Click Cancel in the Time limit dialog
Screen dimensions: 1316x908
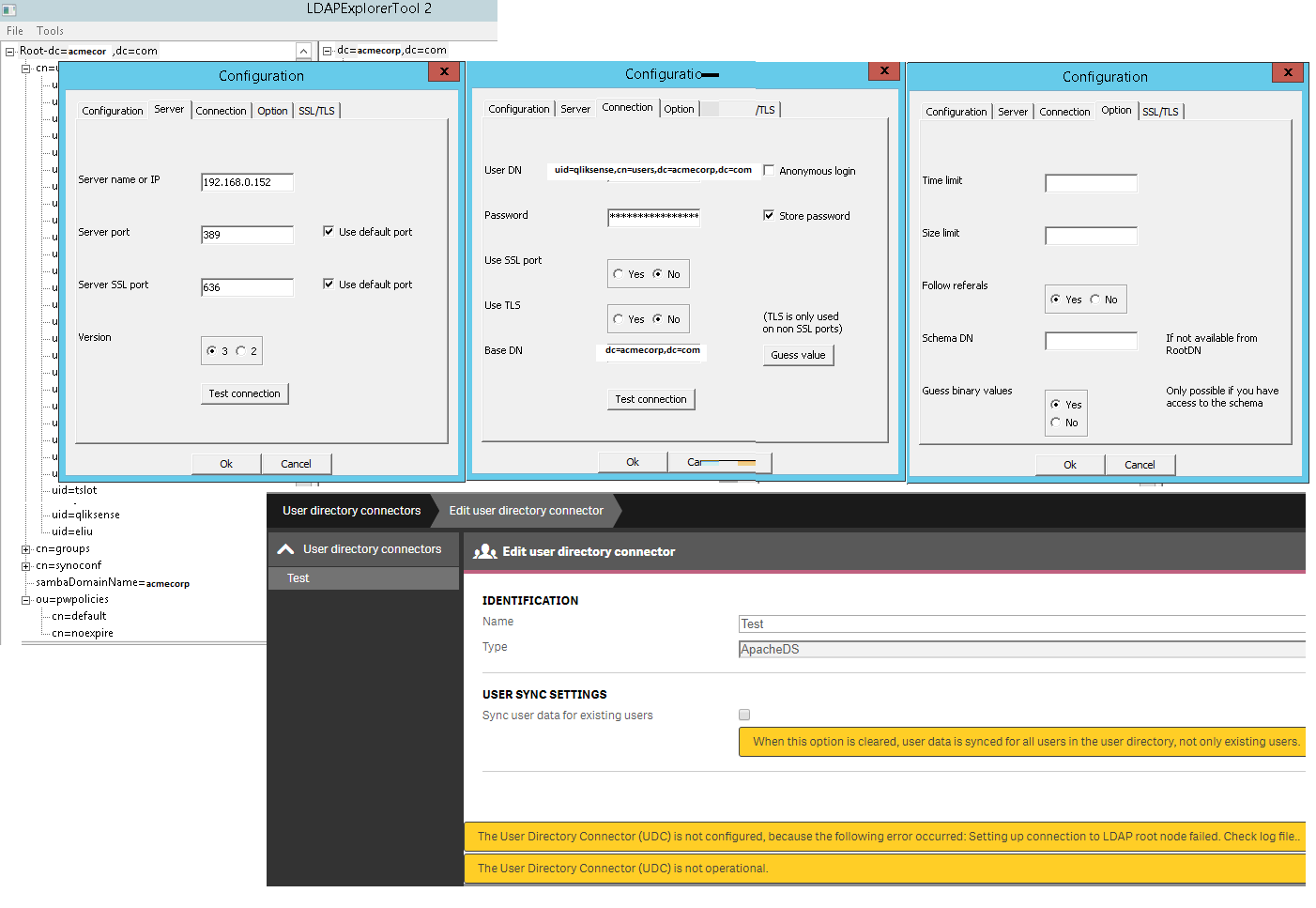coord(1140,465)
